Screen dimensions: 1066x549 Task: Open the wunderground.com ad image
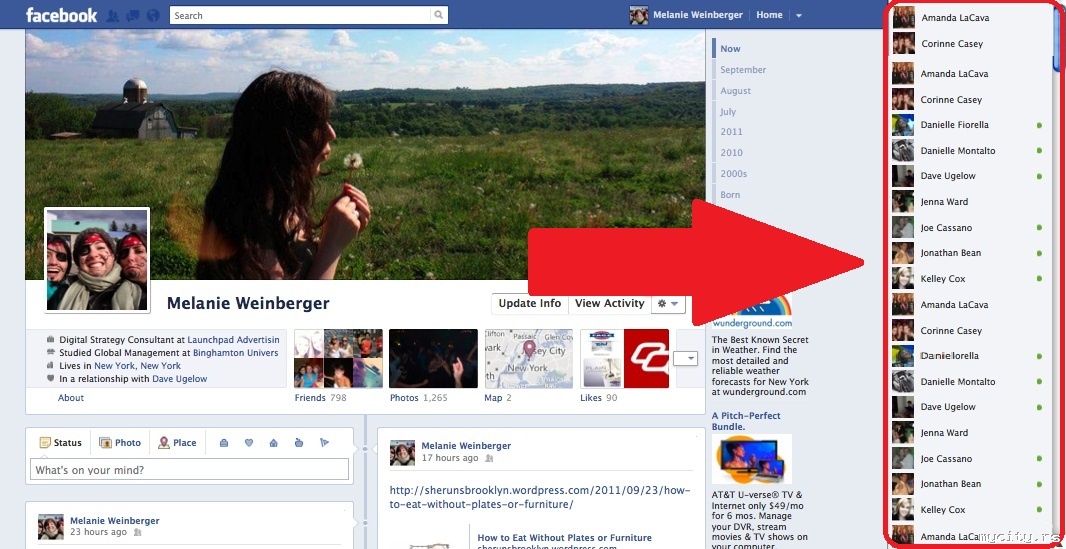pos(752,313)
